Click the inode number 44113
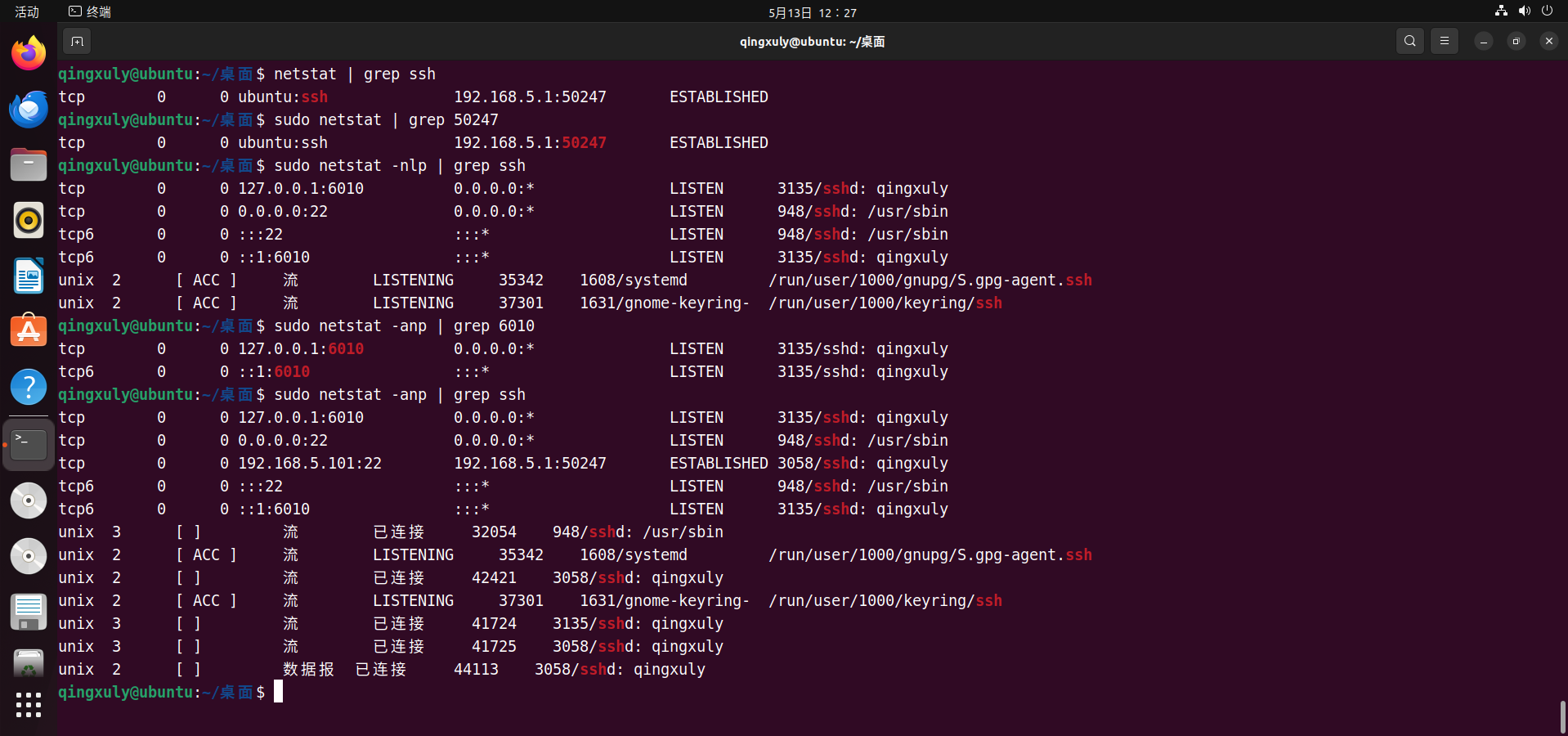Image resolution: width=1568 pixels, height=736 pixels. 476,669
